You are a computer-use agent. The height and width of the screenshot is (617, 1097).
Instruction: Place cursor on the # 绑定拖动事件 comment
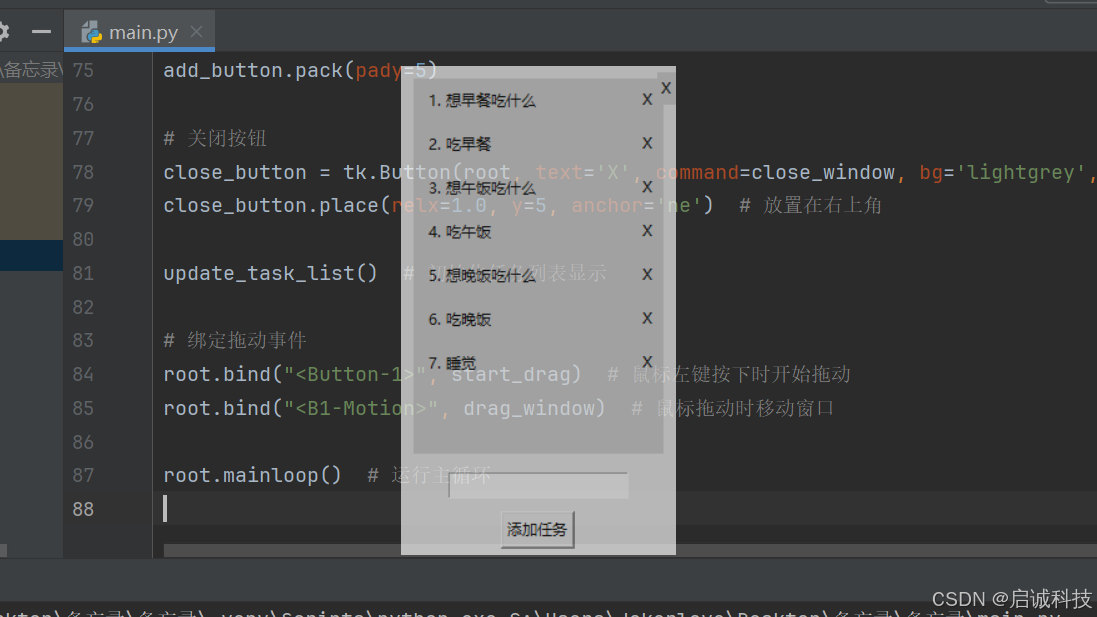235,341
